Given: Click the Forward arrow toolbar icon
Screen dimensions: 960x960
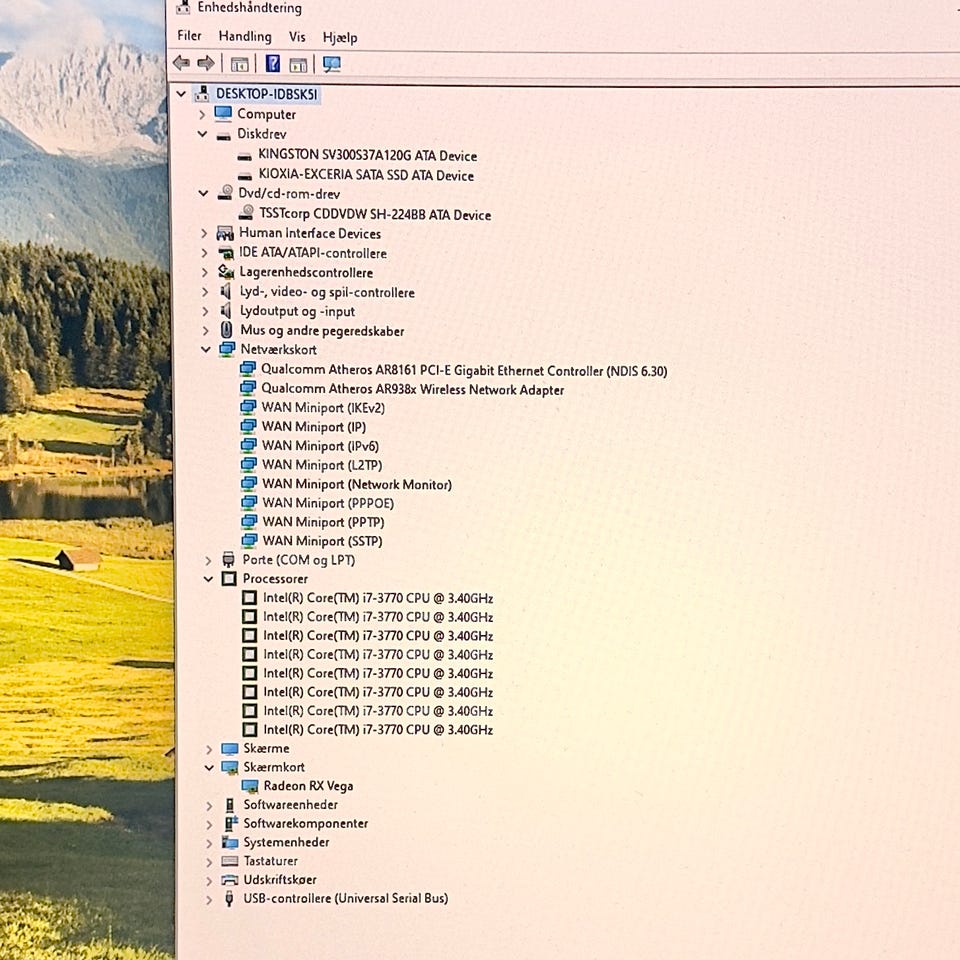Looking at the screenshot, I should (x=206, y=62).
